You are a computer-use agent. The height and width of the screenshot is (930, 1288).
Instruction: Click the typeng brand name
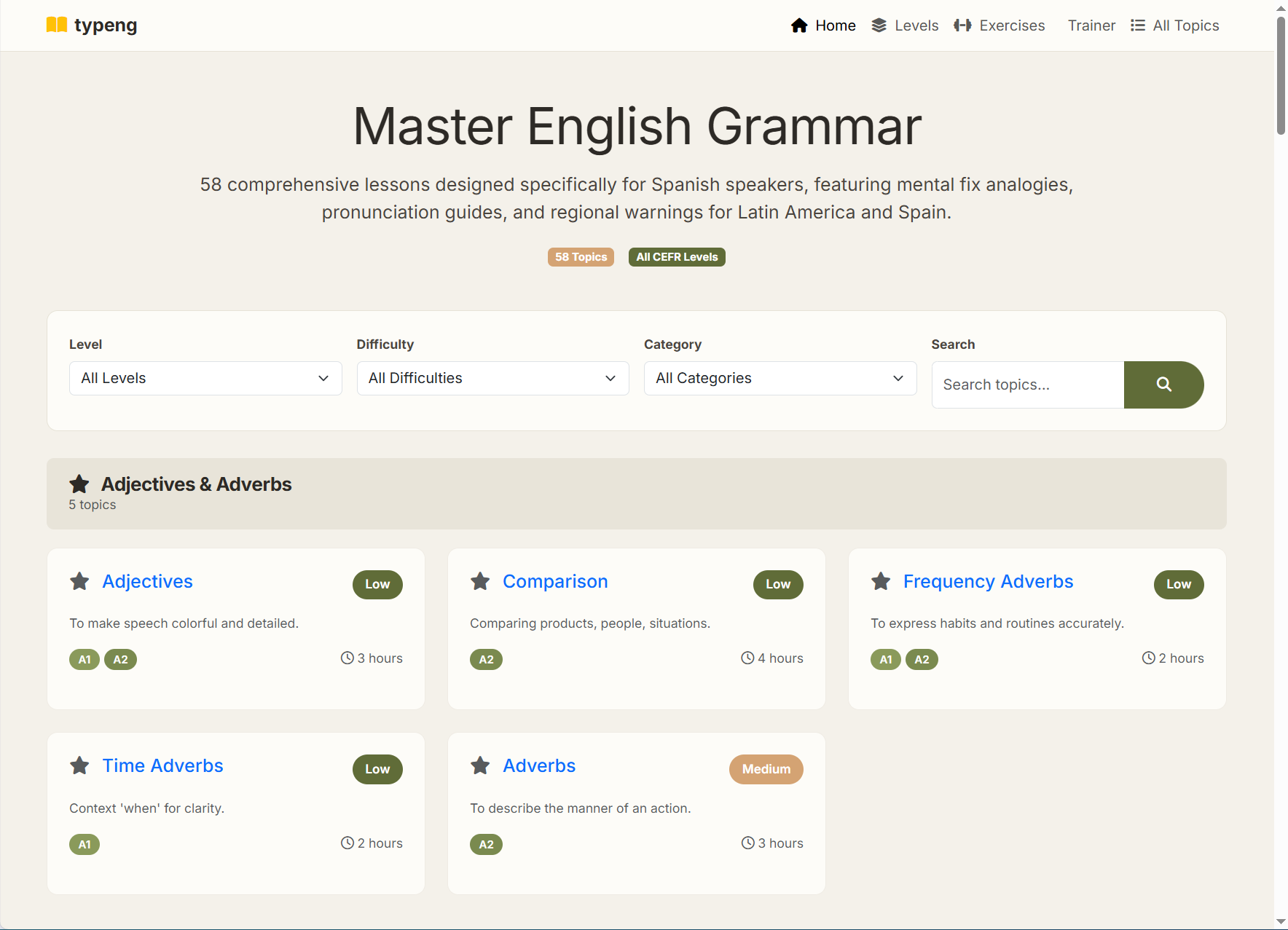click(x=106, y=25)
